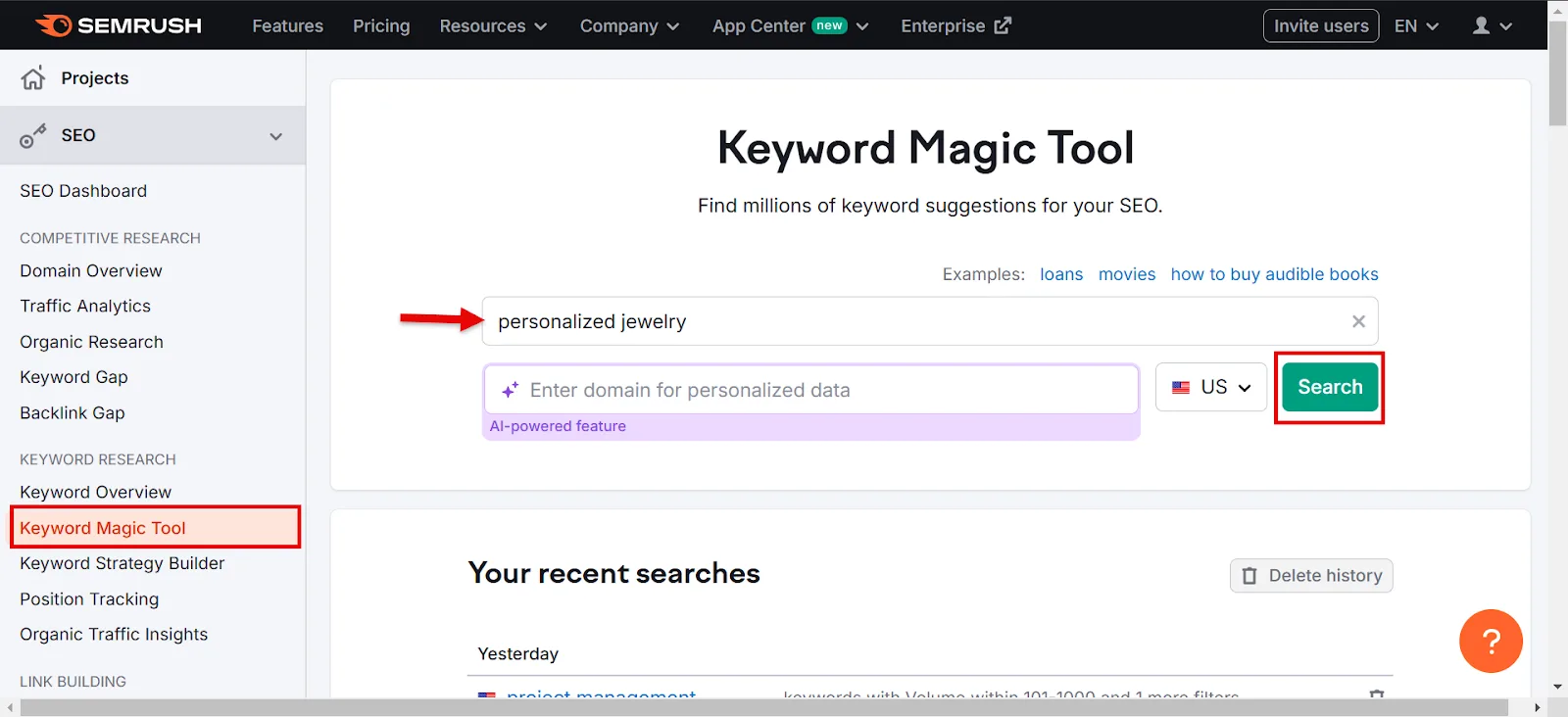Clear the keyword input with the X icon
Viewport: 1568px width, 717px height.
point(1358,321)
